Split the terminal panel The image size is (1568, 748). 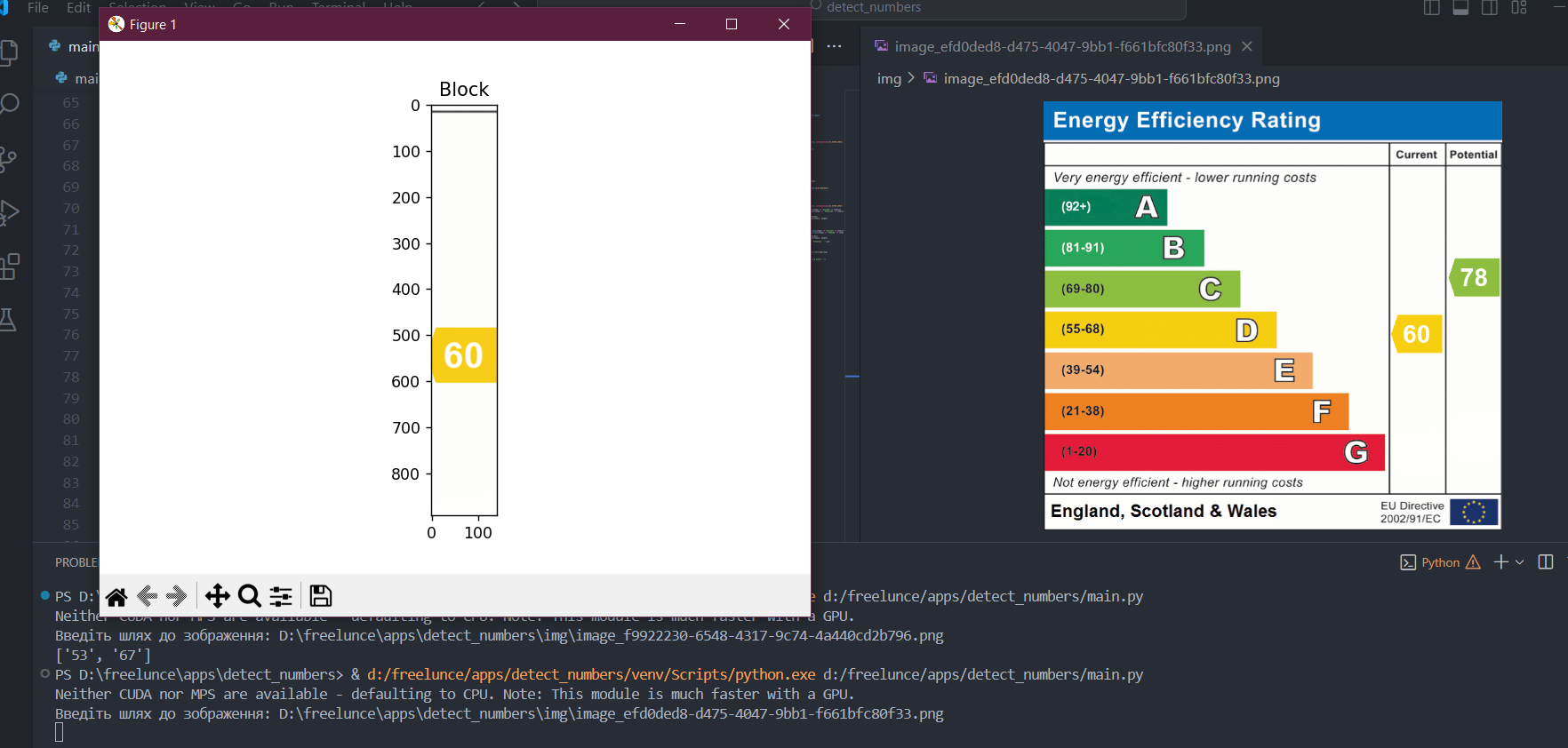(x=1546, y=562)
